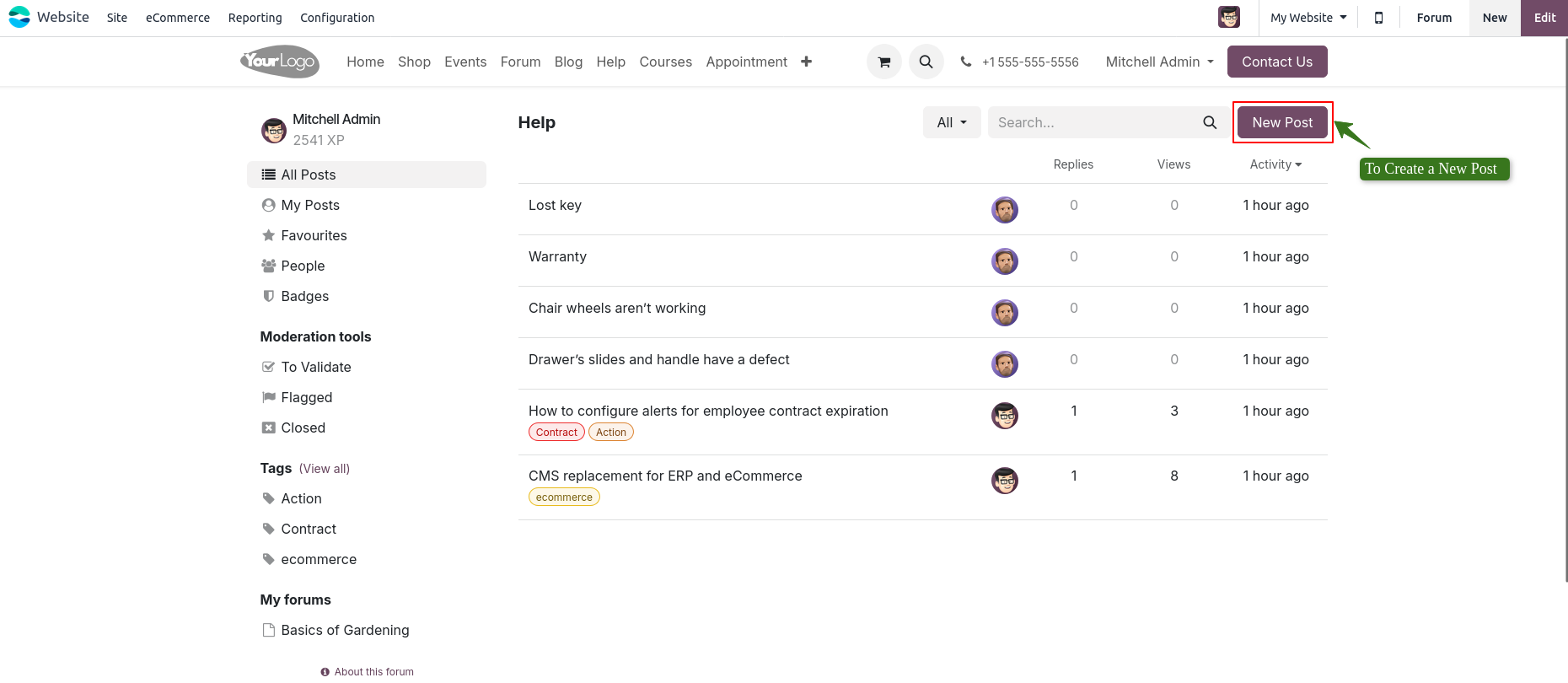Click the red Contract tag badge
Image resolution: width=1568 pixels, height=683 pixels.
556,433
